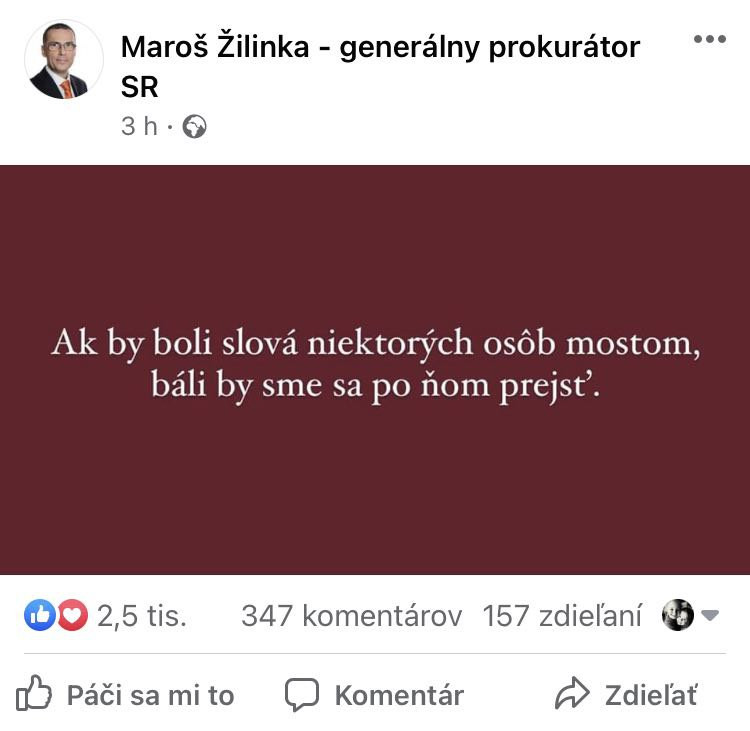Click the blue thumbs-up reaction icon

click(x=40, y=615)
